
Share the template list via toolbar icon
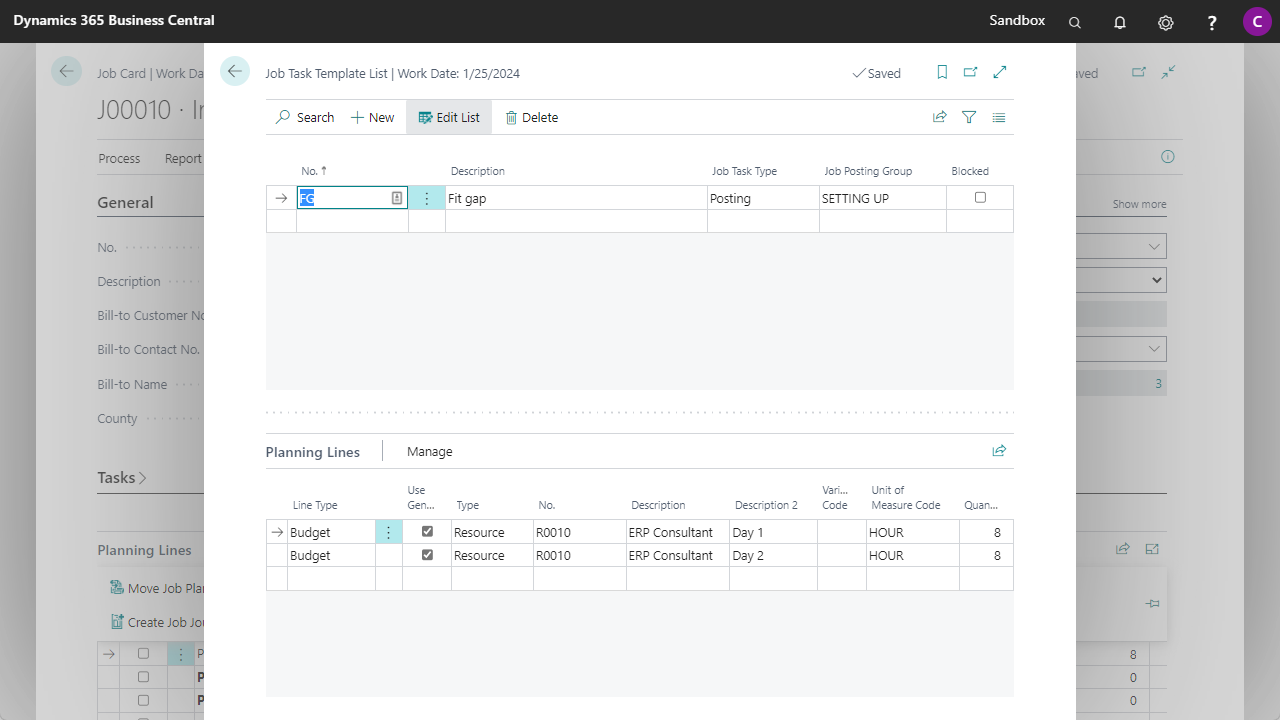[x=940, y=117]
